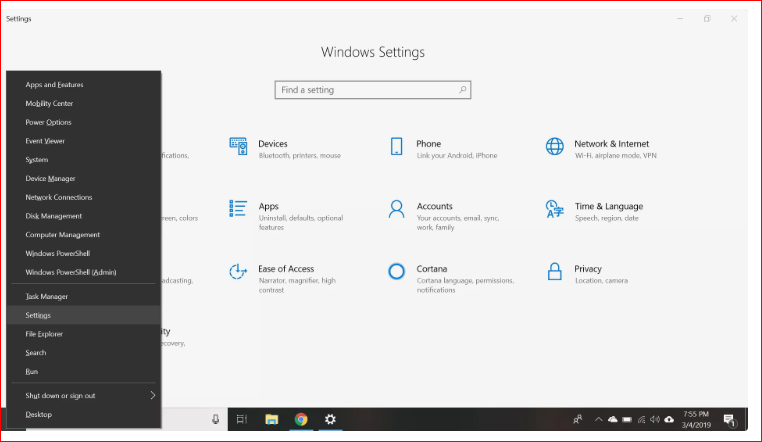Open the Devices category title
Screen dimensions: 762x442
pos(273,144)
